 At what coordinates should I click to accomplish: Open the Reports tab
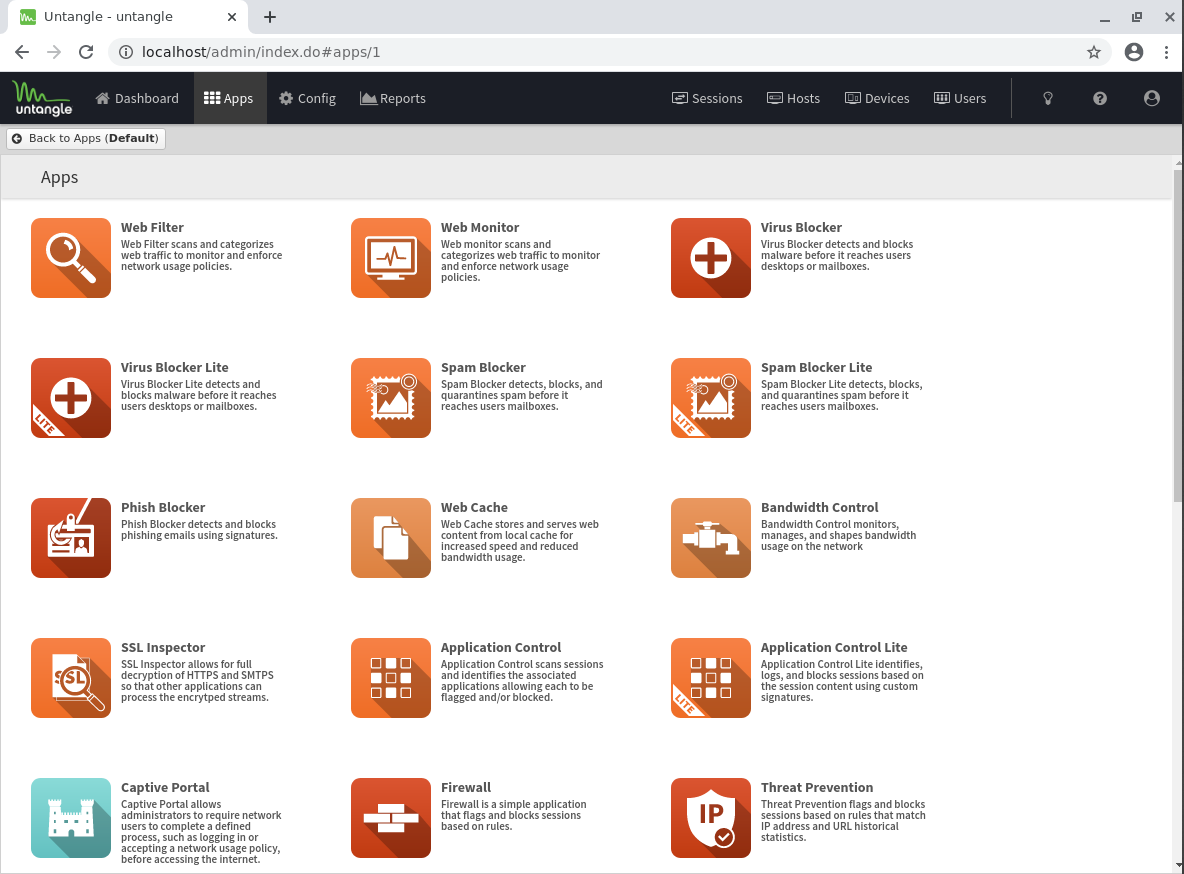pyautogui.click(x=393, y=98)
